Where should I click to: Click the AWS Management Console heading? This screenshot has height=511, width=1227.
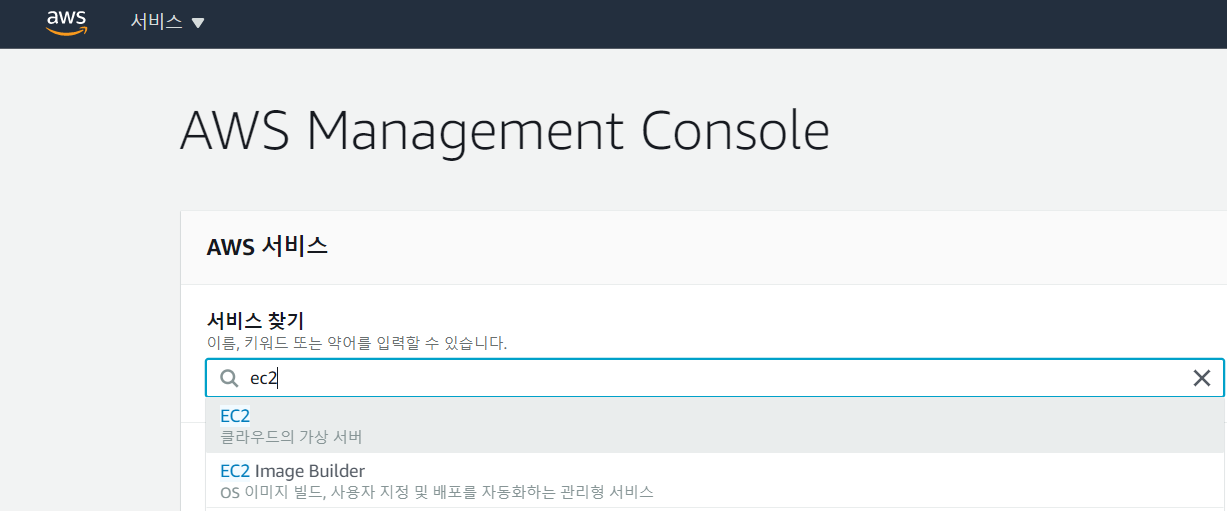click(x=504, y=131)
